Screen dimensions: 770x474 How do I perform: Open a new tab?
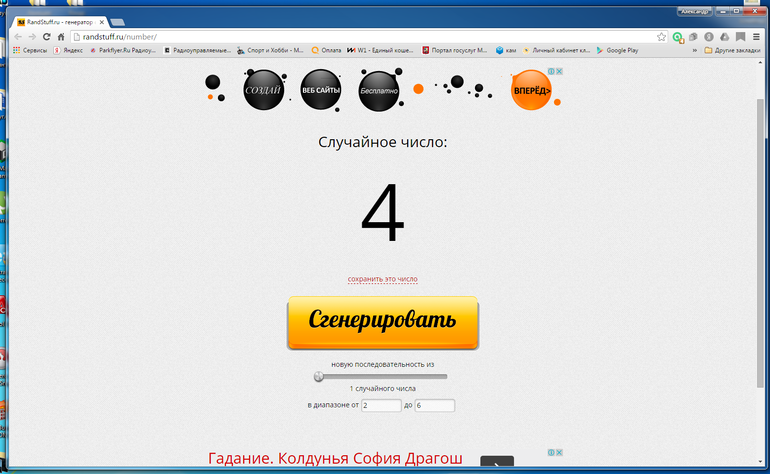tap(117, 21)
